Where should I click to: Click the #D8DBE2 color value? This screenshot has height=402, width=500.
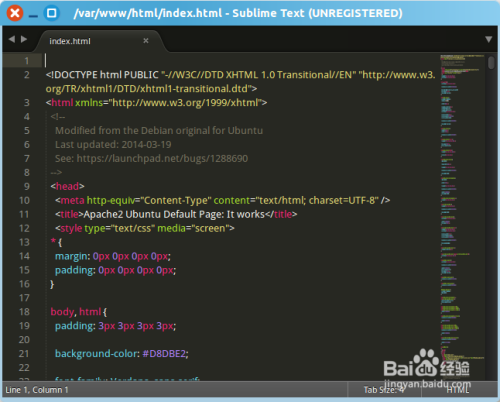164,353
